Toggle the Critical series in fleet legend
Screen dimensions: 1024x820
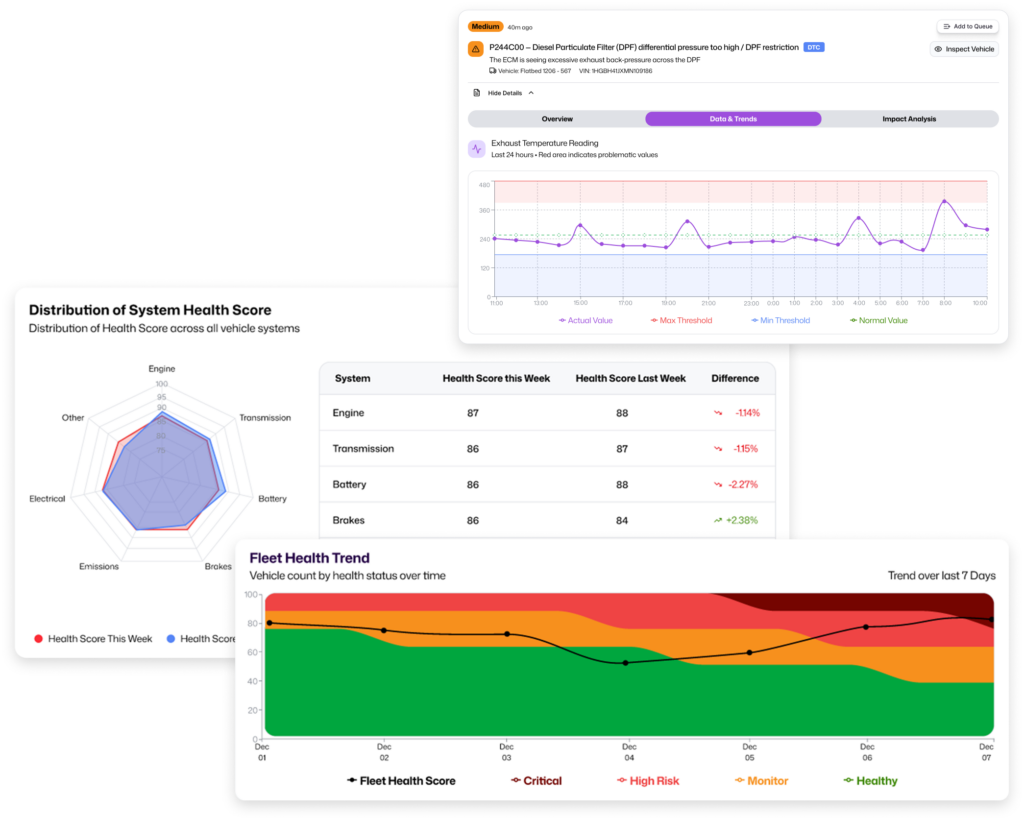pos(536,781)
